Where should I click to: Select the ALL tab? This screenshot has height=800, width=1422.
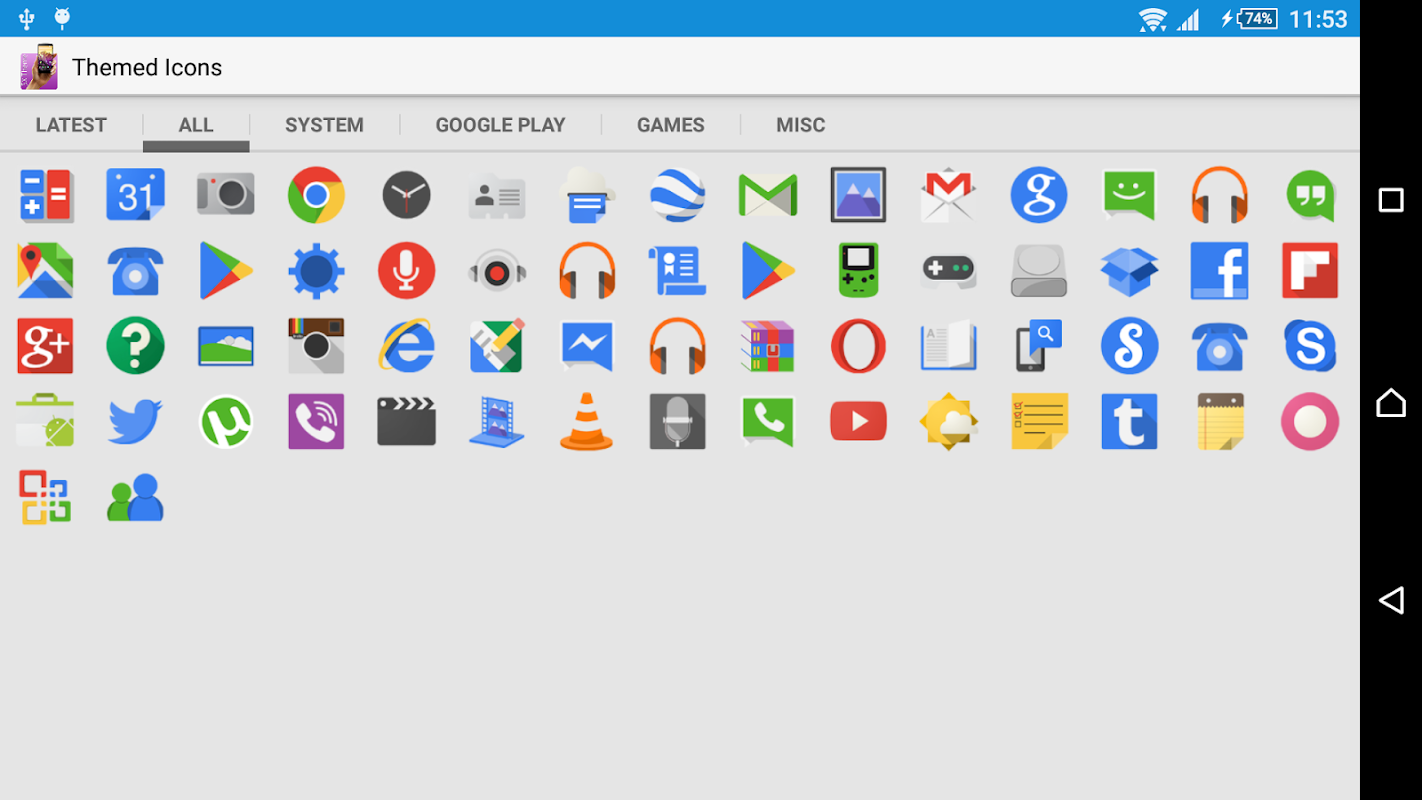196,125
